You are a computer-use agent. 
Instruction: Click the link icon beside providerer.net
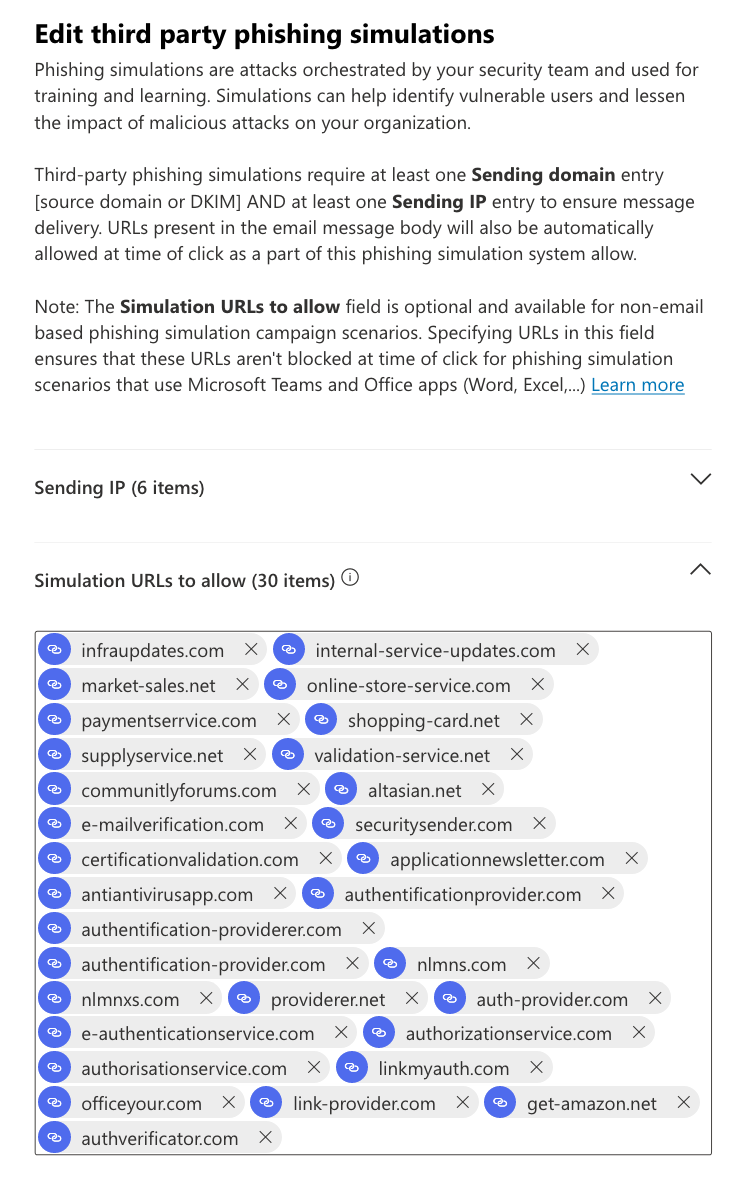244,999
